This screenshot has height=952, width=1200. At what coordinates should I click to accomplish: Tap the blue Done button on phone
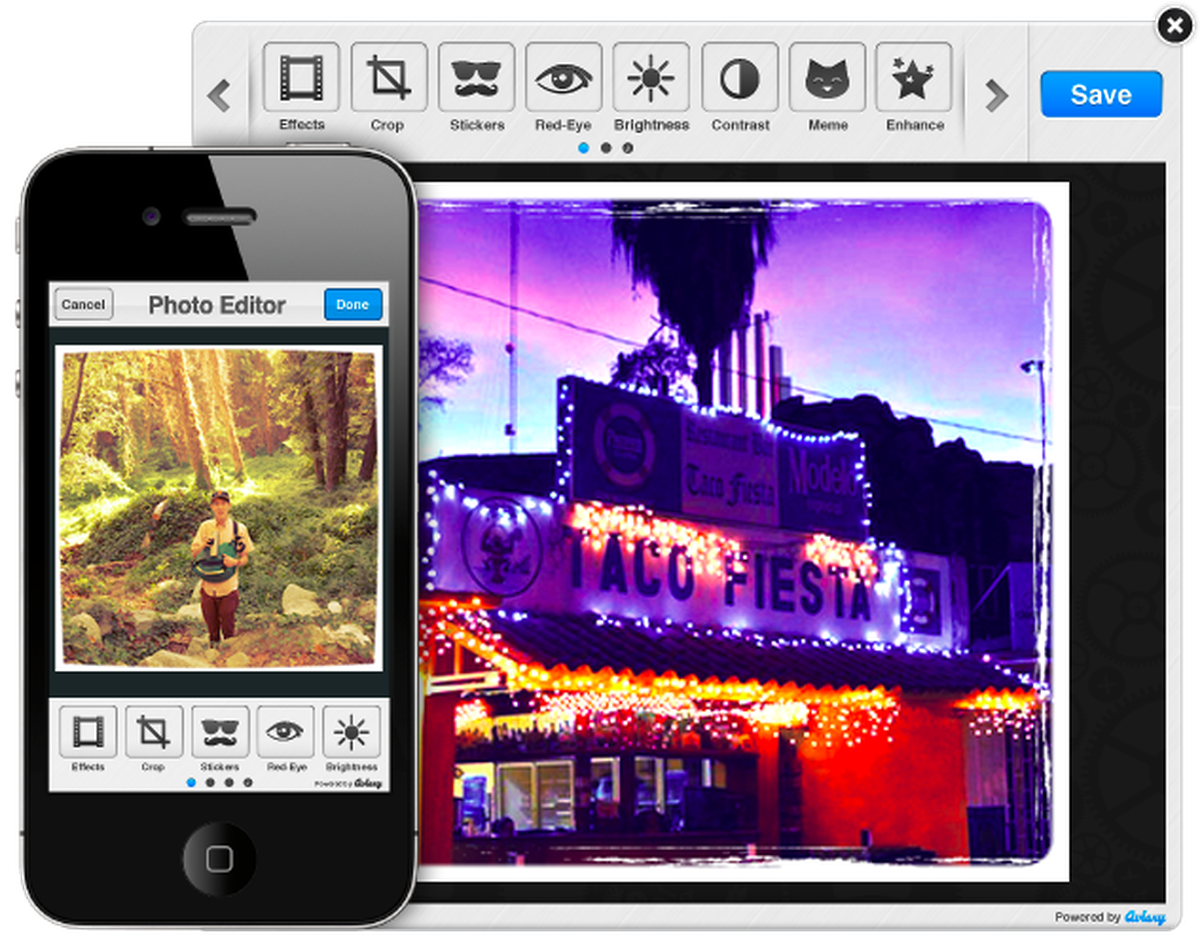(x=352, y=305)
